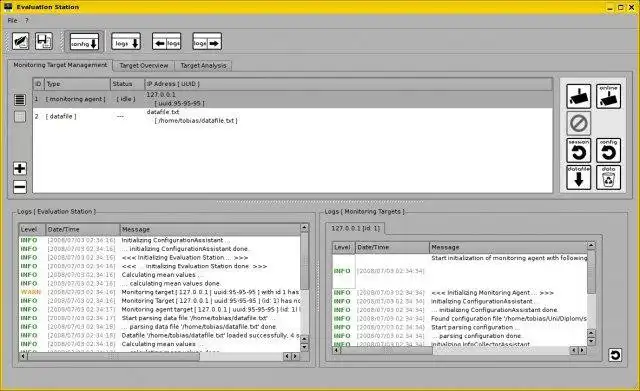Click the config reset icon
640x391 pixels.
[608, 150]
